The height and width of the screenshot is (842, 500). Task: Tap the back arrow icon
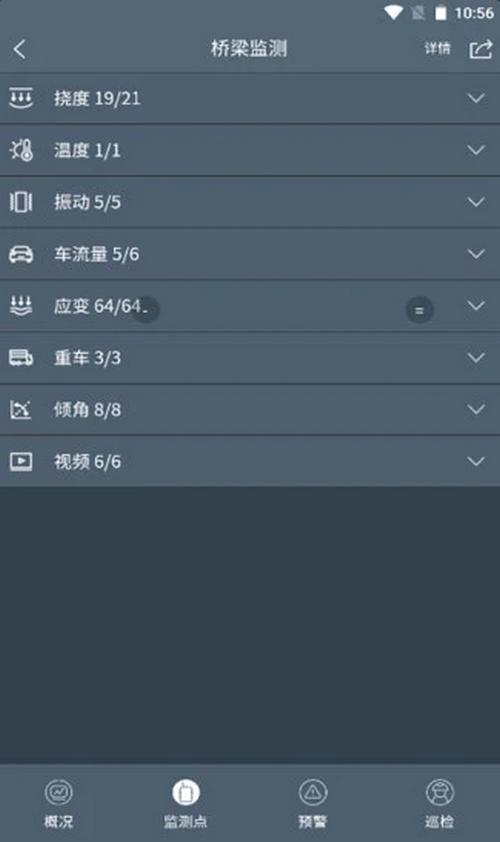coord(20,49)
